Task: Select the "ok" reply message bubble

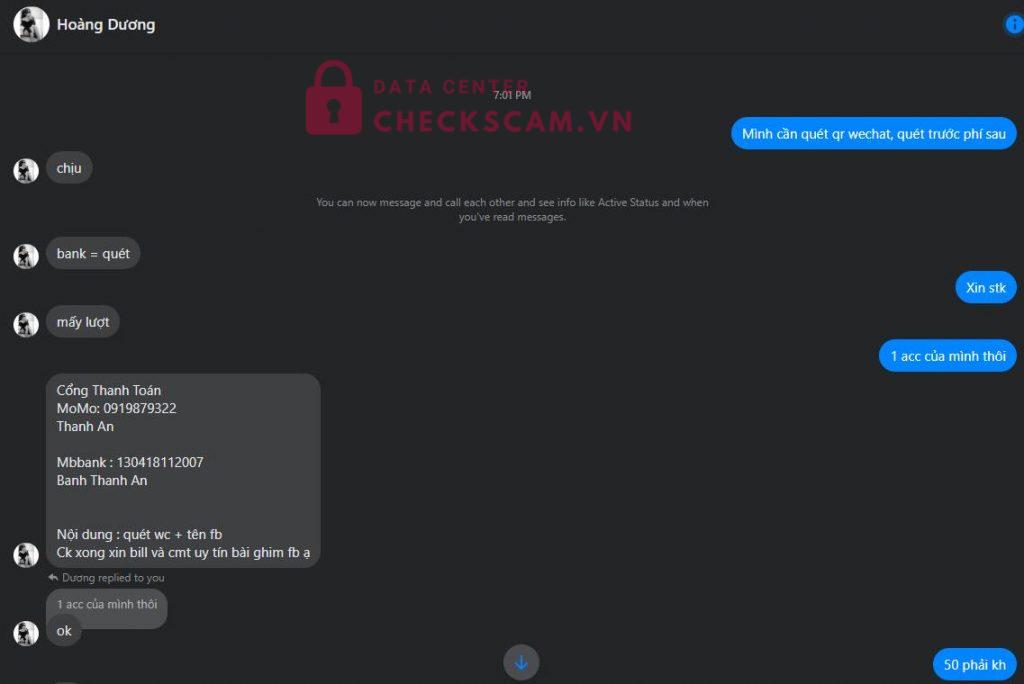Action: pyautogui.click(x=64, y=631)
